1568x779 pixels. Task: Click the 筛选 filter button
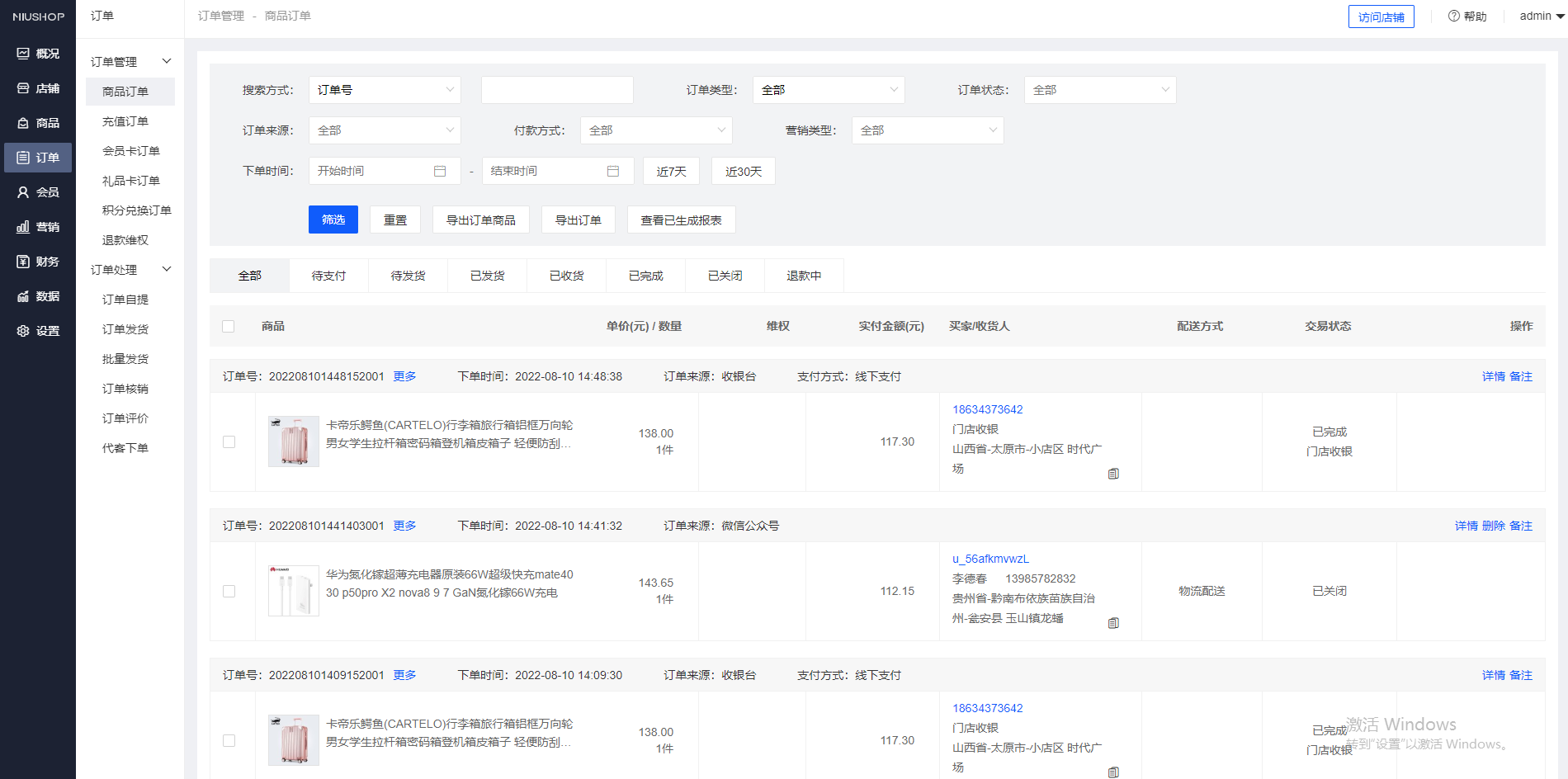pyautogui.click(x=333, y=219)
